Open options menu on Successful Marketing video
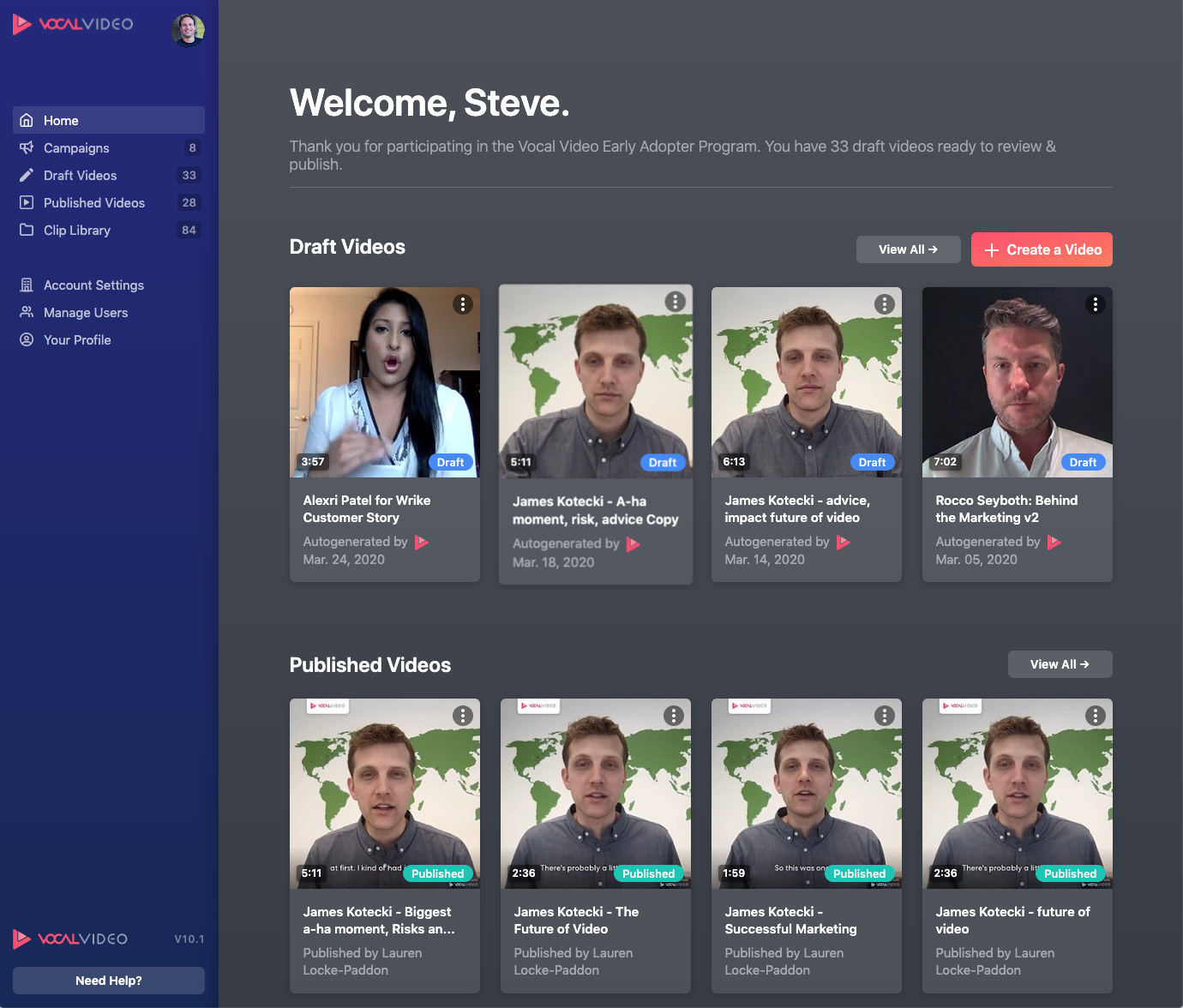This screenshot has width=1183, height=1008. (885, 716)
